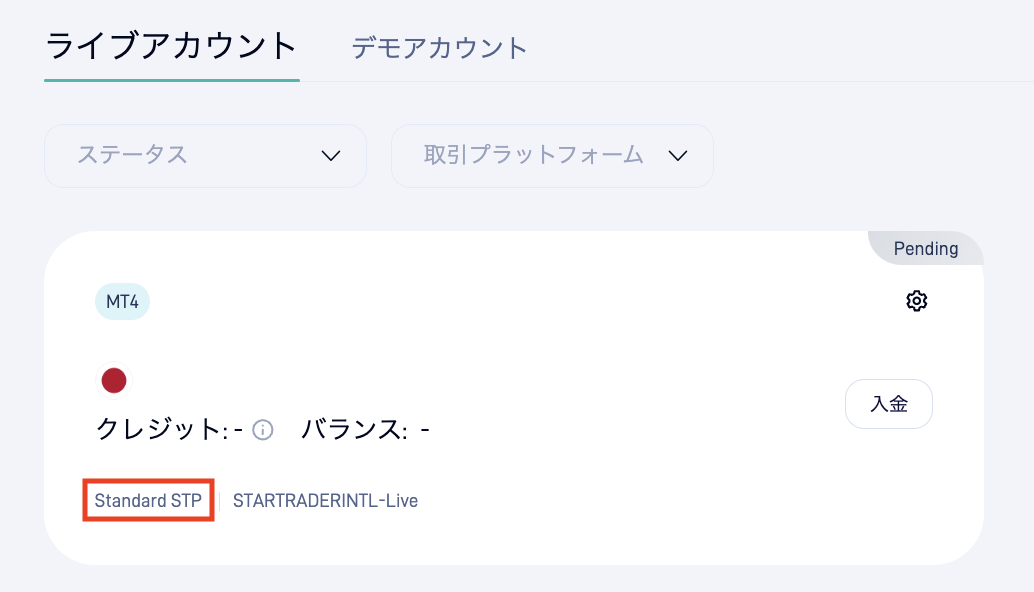Select the Standard STP account type label
Screen dimensions: 1034x592
click(148, 500)
